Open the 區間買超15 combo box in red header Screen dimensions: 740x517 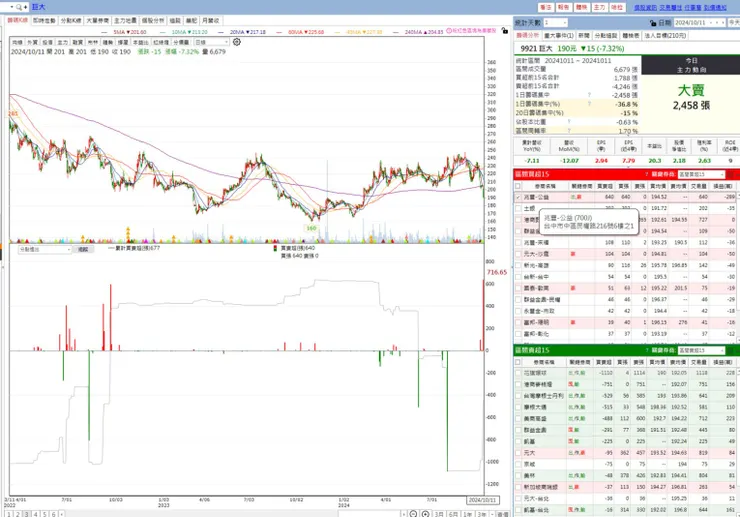(700, 174)
